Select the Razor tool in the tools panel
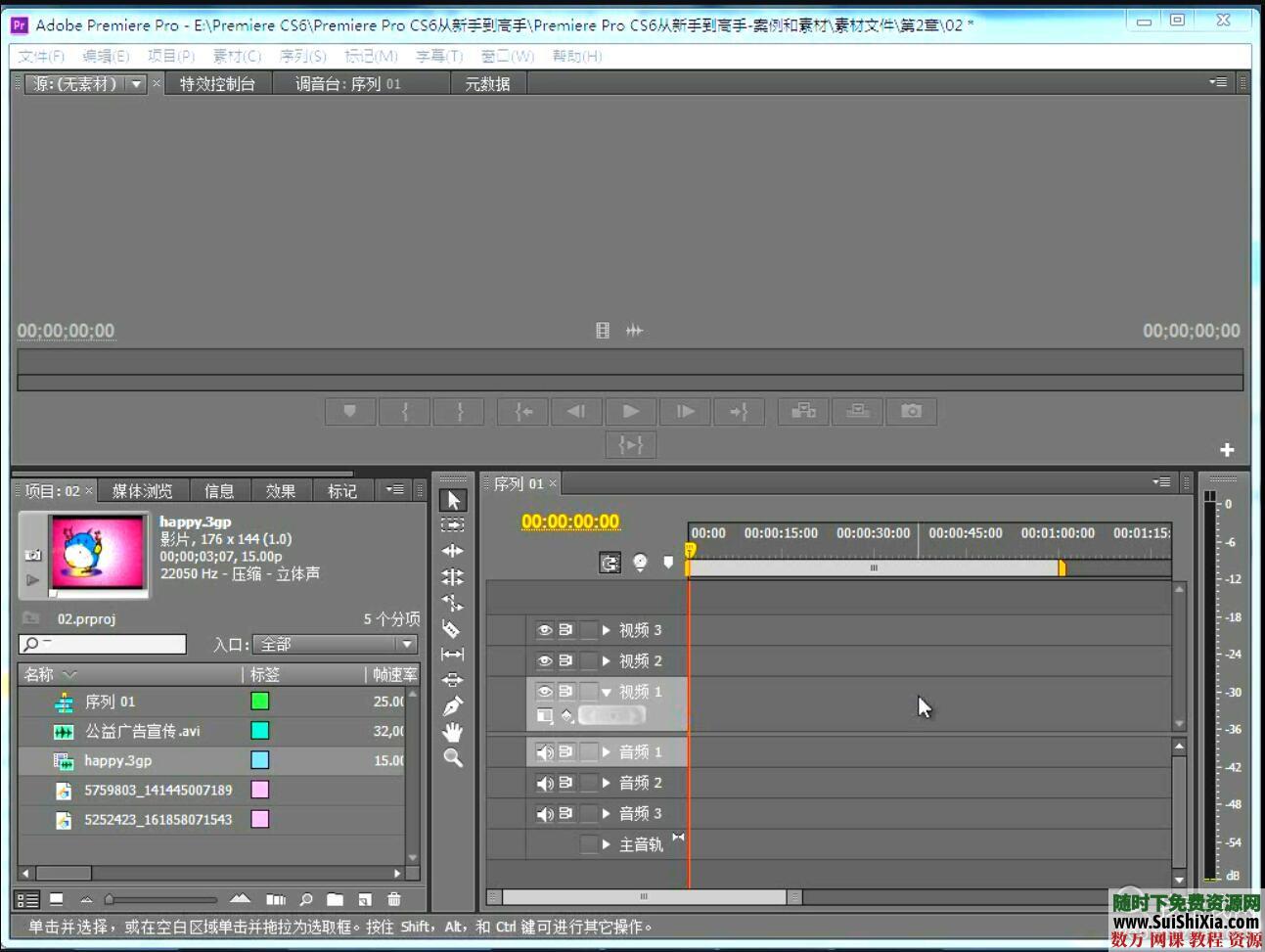This screenshot has width=1265, height=952. (x=452, y=629)
